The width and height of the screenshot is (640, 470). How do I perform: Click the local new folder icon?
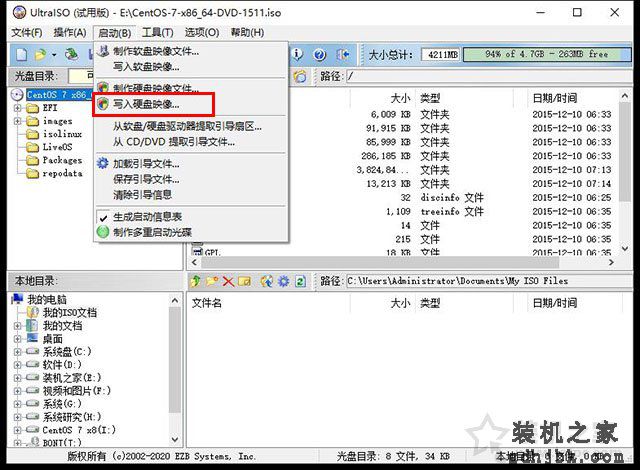click(x=212, y=281)
